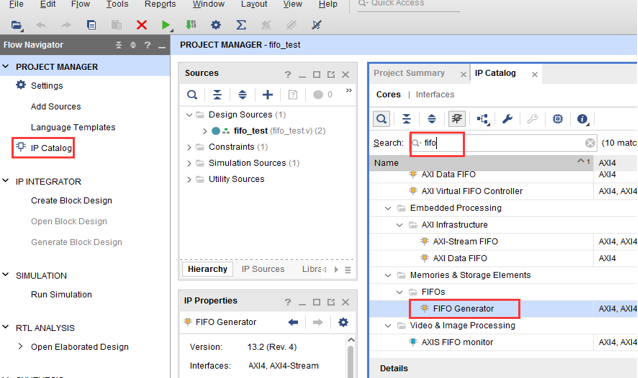Click the Sources toolbar overflow chevrons
Image resolution: width=638 pixels, height=378 pixels.
click(x=349, y=91)
